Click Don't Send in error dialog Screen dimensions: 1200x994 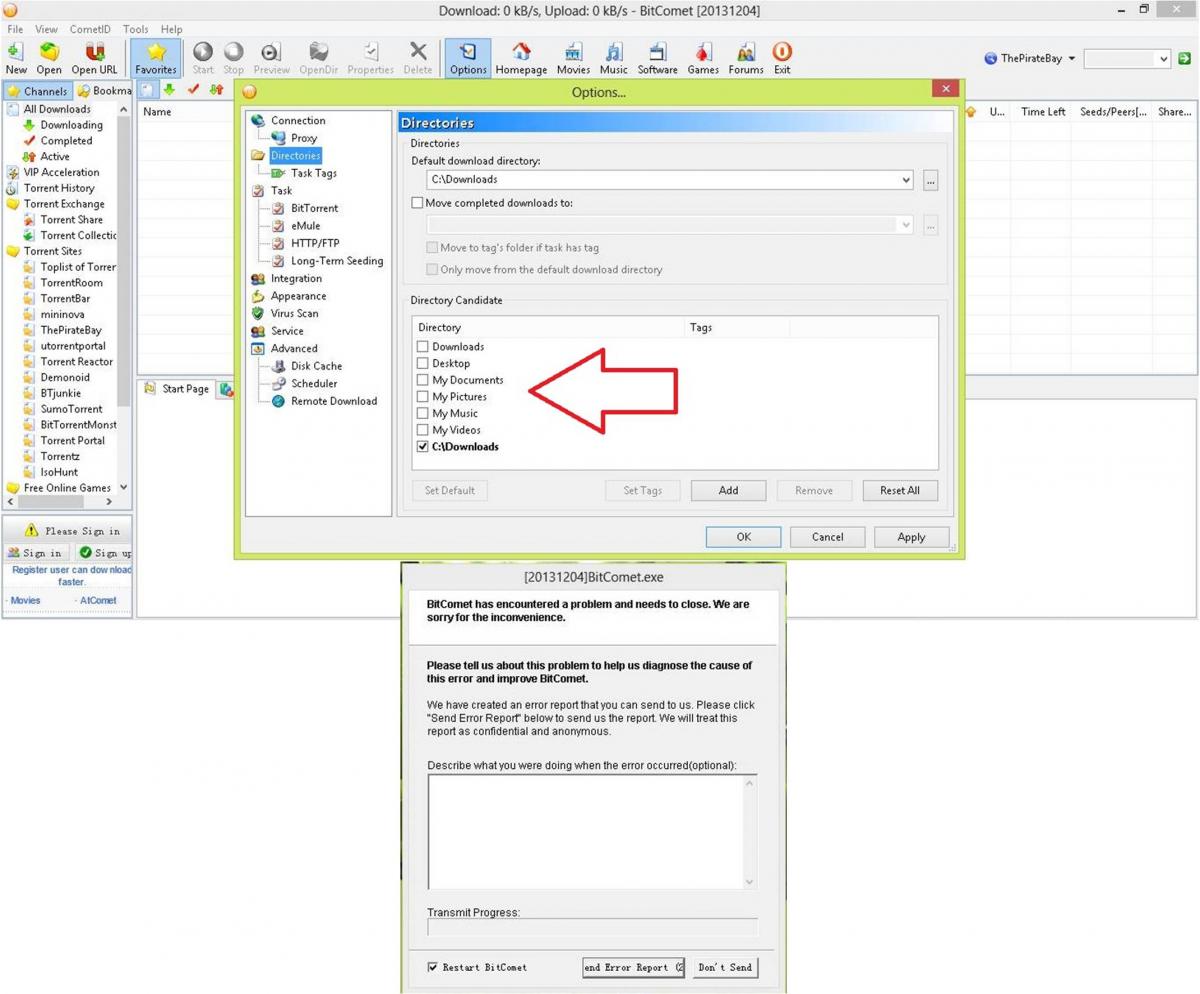725,967
